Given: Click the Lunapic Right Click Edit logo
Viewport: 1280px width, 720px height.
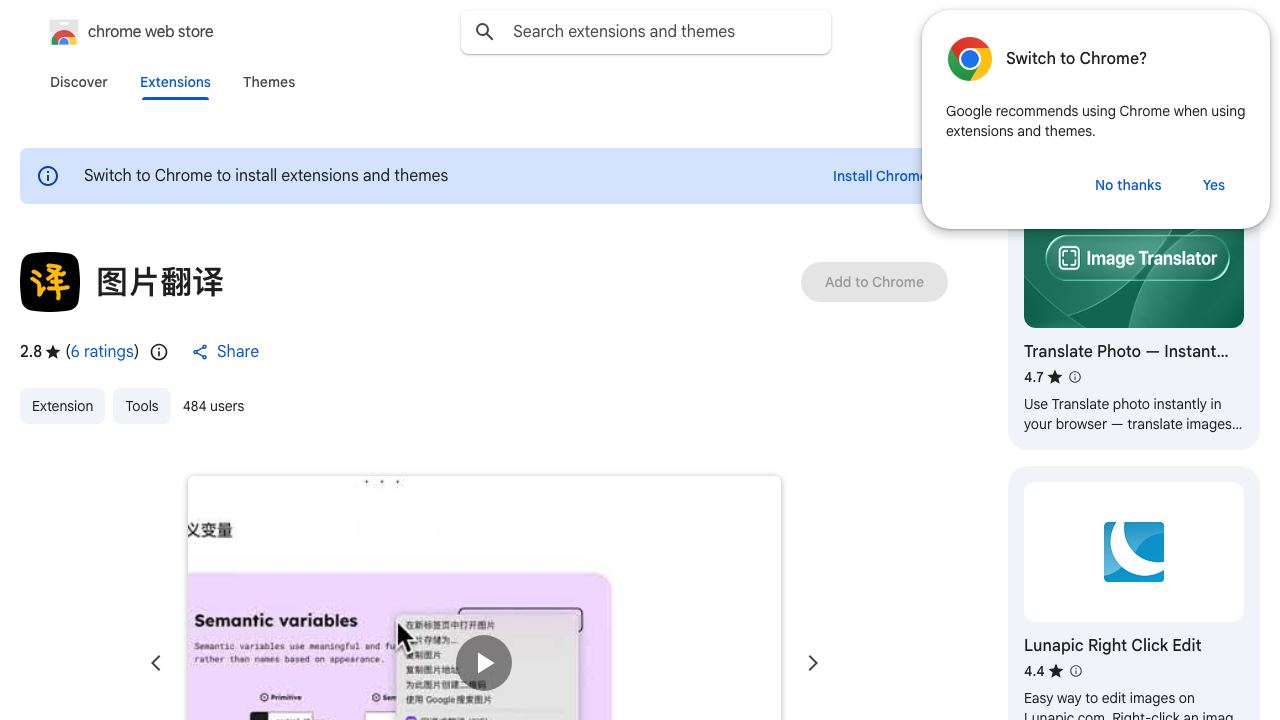Looking at the screenshot, I should pyautogui.click(x=1134, y=552).
